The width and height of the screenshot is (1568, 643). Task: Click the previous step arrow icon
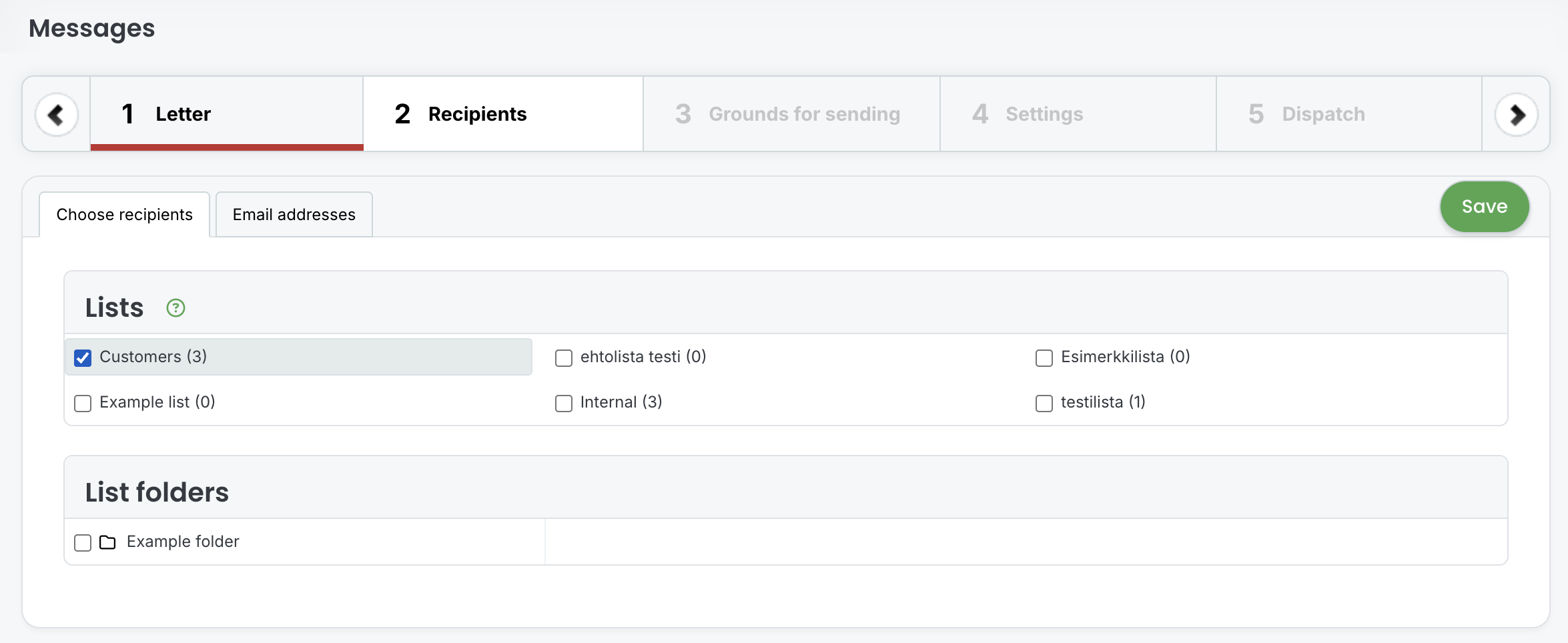57,115
